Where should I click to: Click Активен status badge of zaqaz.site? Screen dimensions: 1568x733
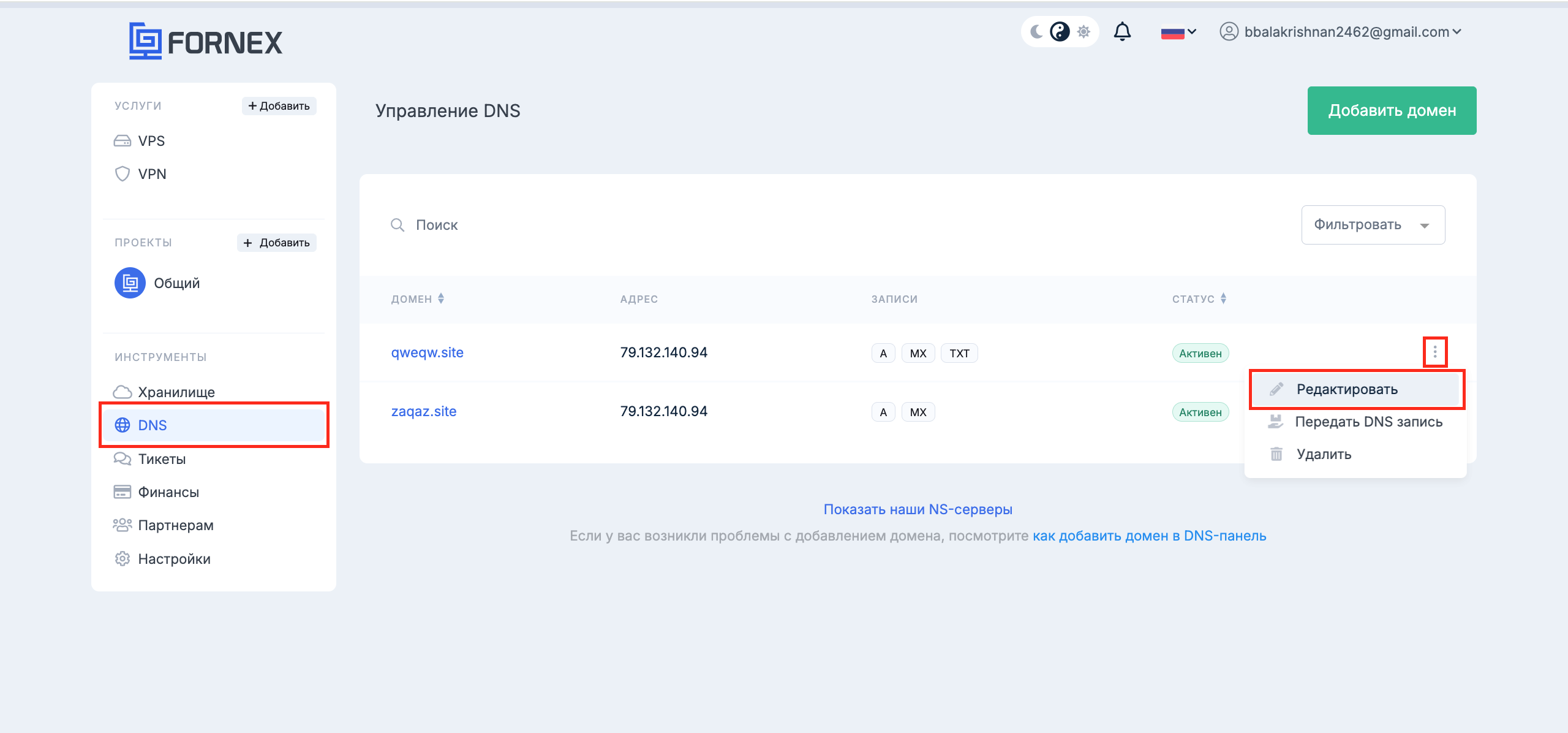point(1200,412)
